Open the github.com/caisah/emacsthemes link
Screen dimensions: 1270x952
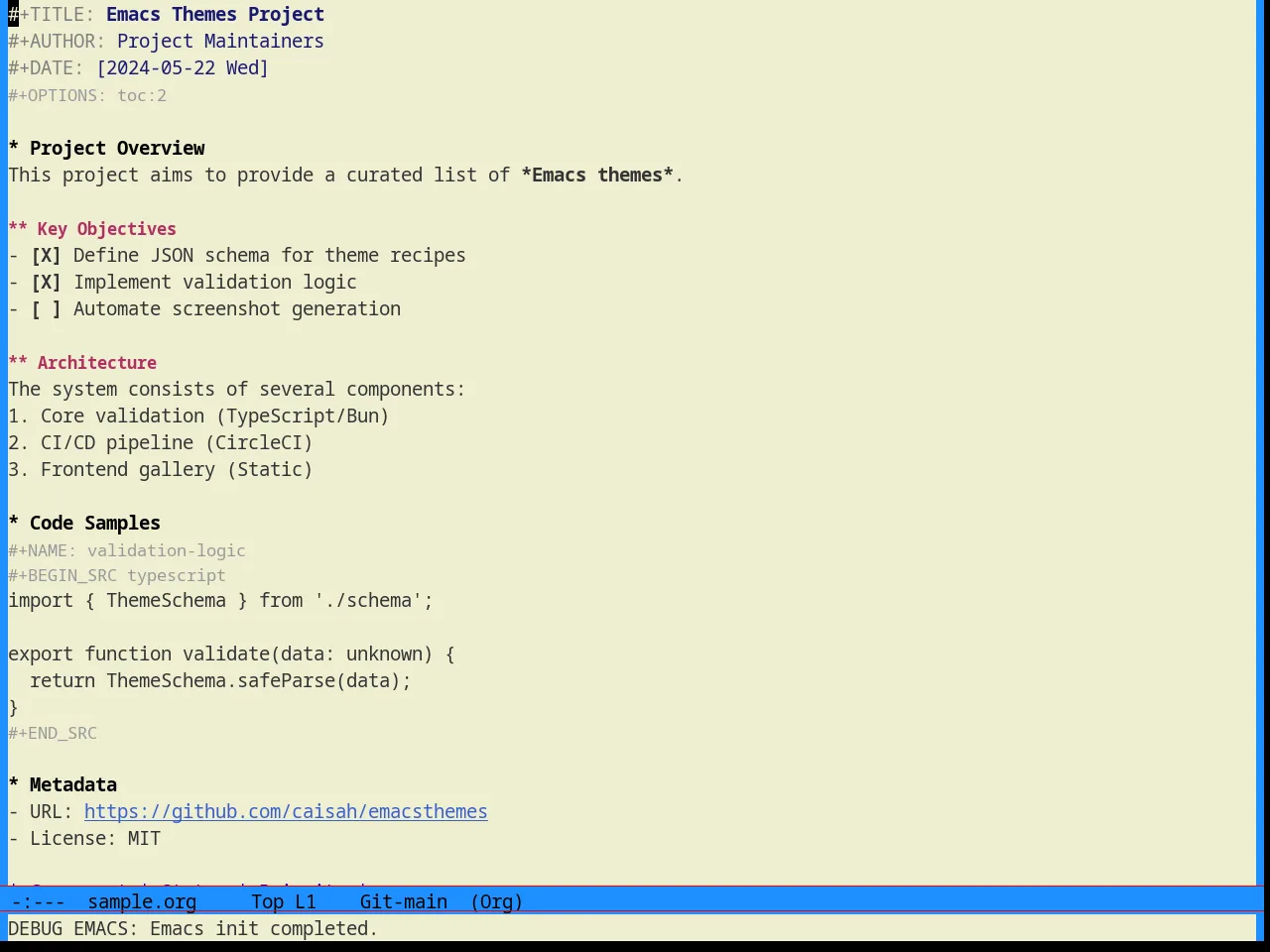(x=286, y=812)
